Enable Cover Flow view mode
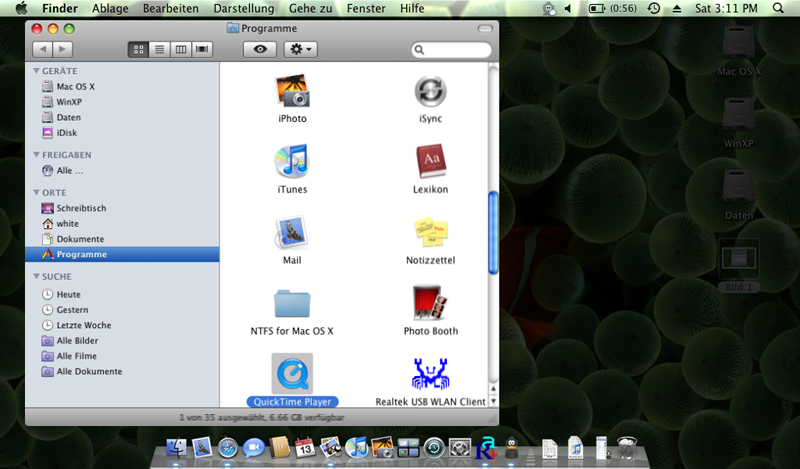 [x=203, y=49]
